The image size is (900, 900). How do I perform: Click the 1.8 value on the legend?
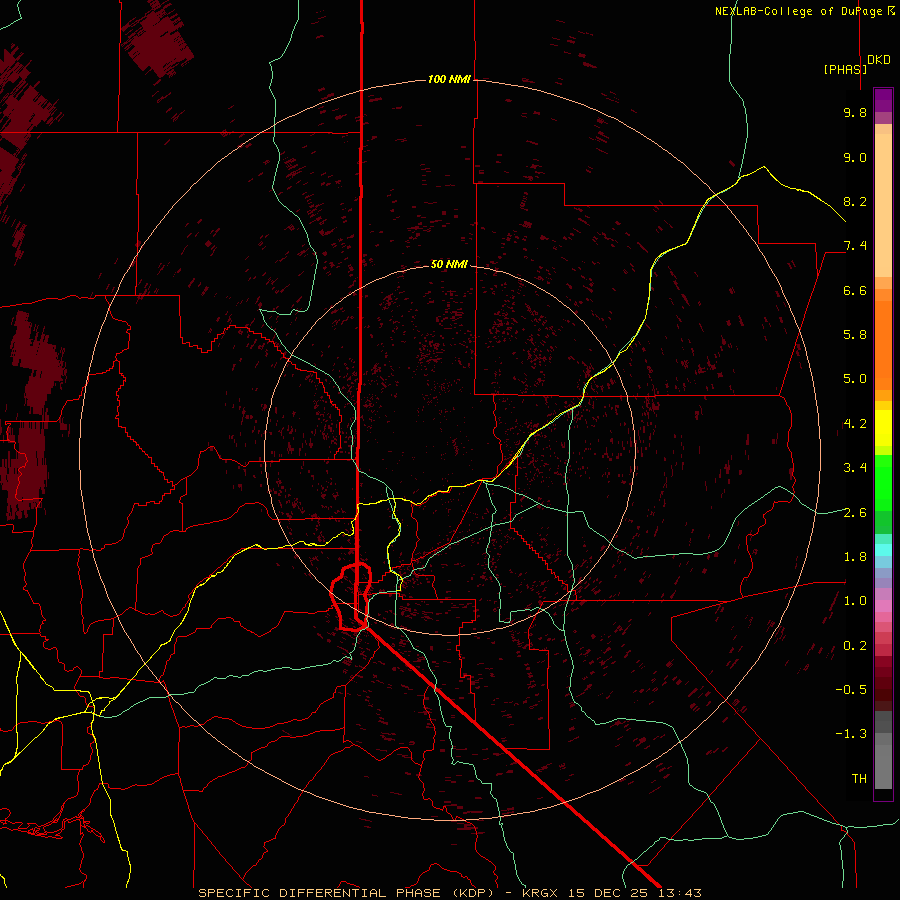(855, 557)
